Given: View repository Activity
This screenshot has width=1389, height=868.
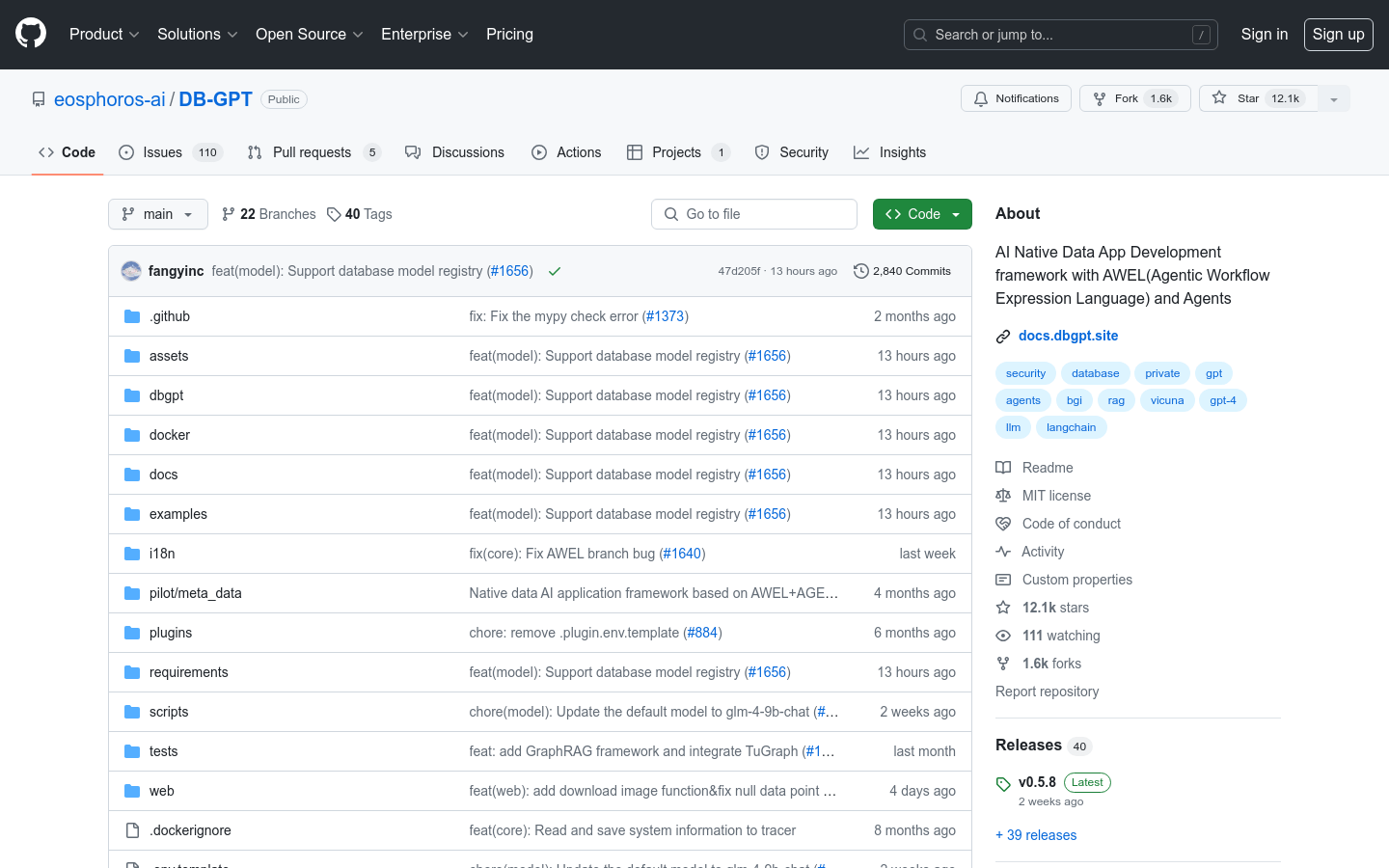Looking at the screenshot, I should [x=1030, y=552].
